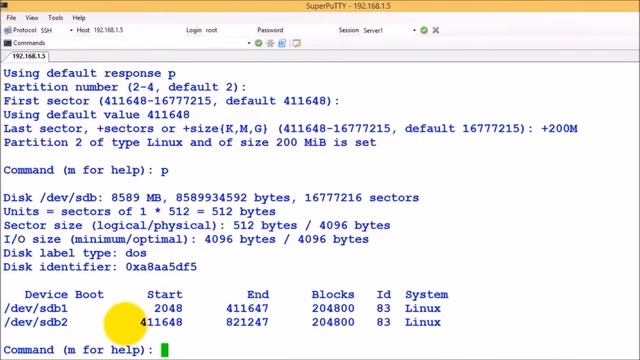Click the 'Using default value 411648' line
Screen dimensions: 640x360
tap(96, 115)
